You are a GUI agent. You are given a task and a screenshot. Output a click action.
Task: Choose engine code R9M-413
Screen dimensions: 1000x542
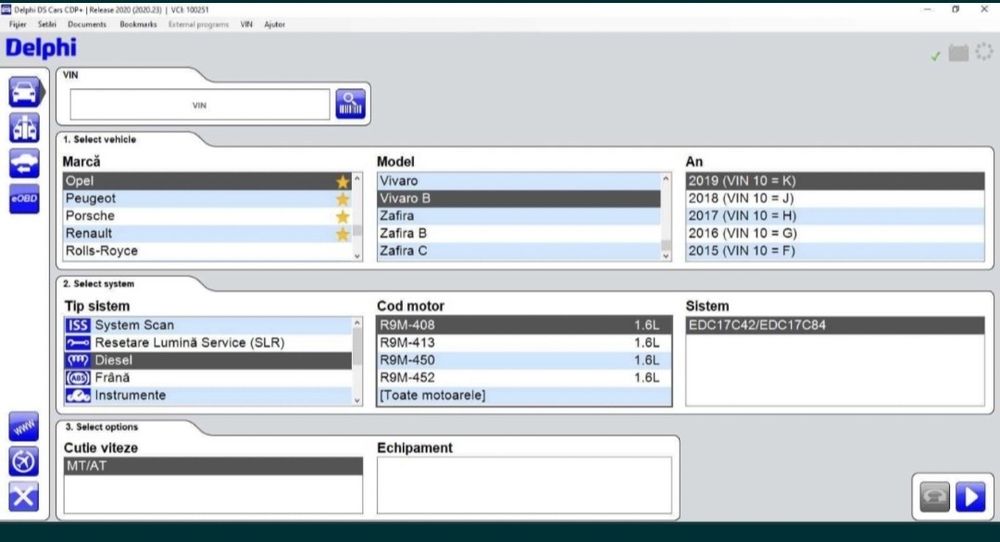524,343
